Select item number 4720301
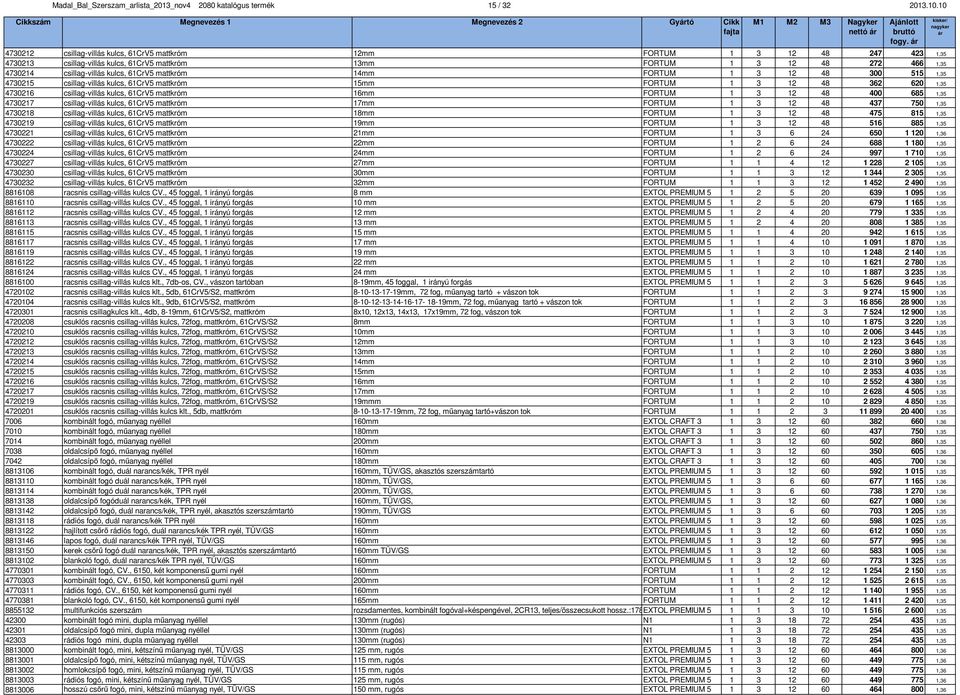Viewport: 960px width, 695px height. point(20,312)
